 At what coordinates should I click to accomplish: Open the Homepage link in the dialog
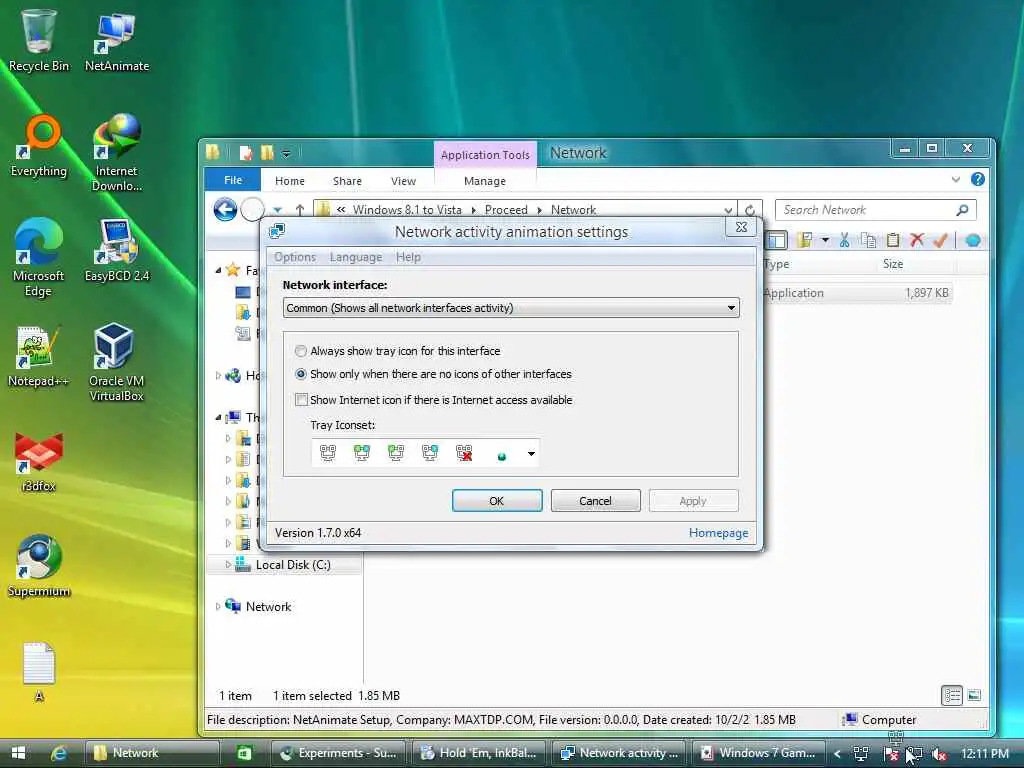tap(718, 533)
